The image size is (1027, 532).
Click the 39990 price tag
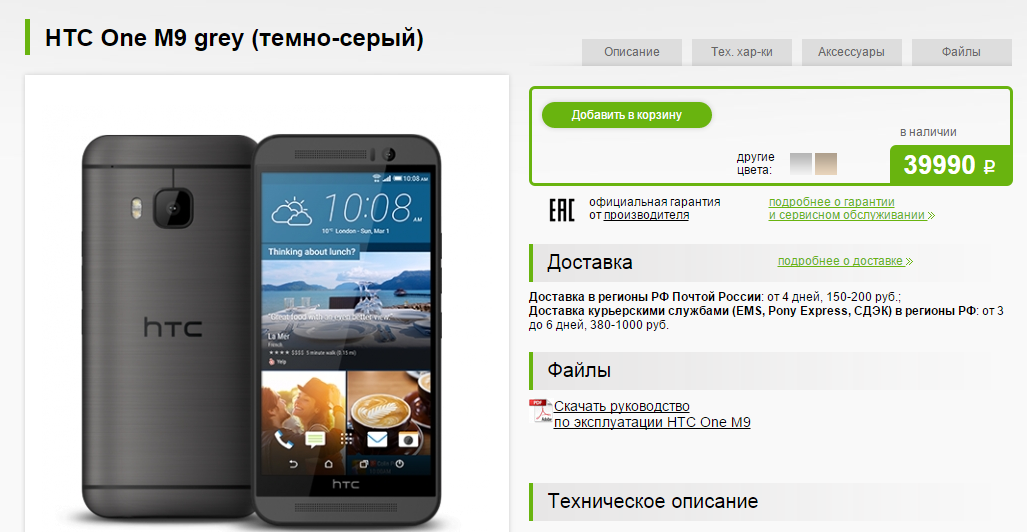951,165
